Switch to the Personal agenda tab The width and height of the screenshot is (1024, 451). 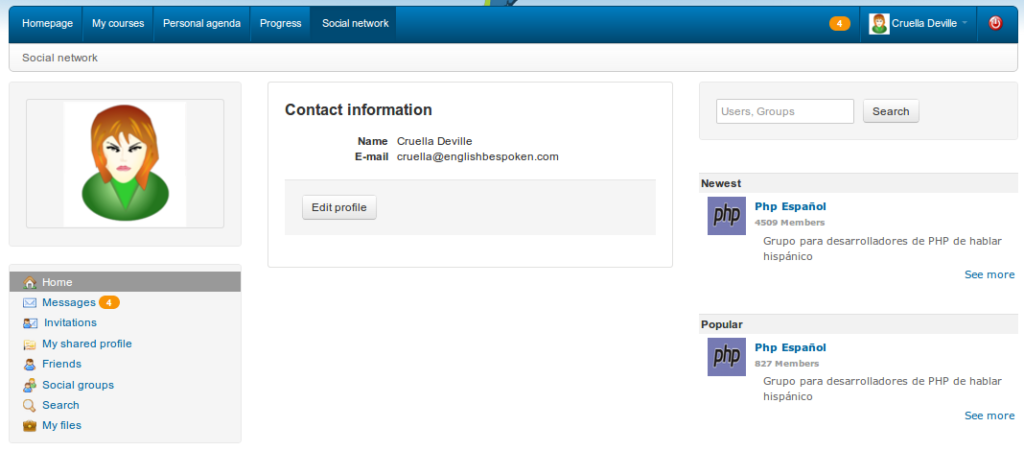(x=201, y=23)
